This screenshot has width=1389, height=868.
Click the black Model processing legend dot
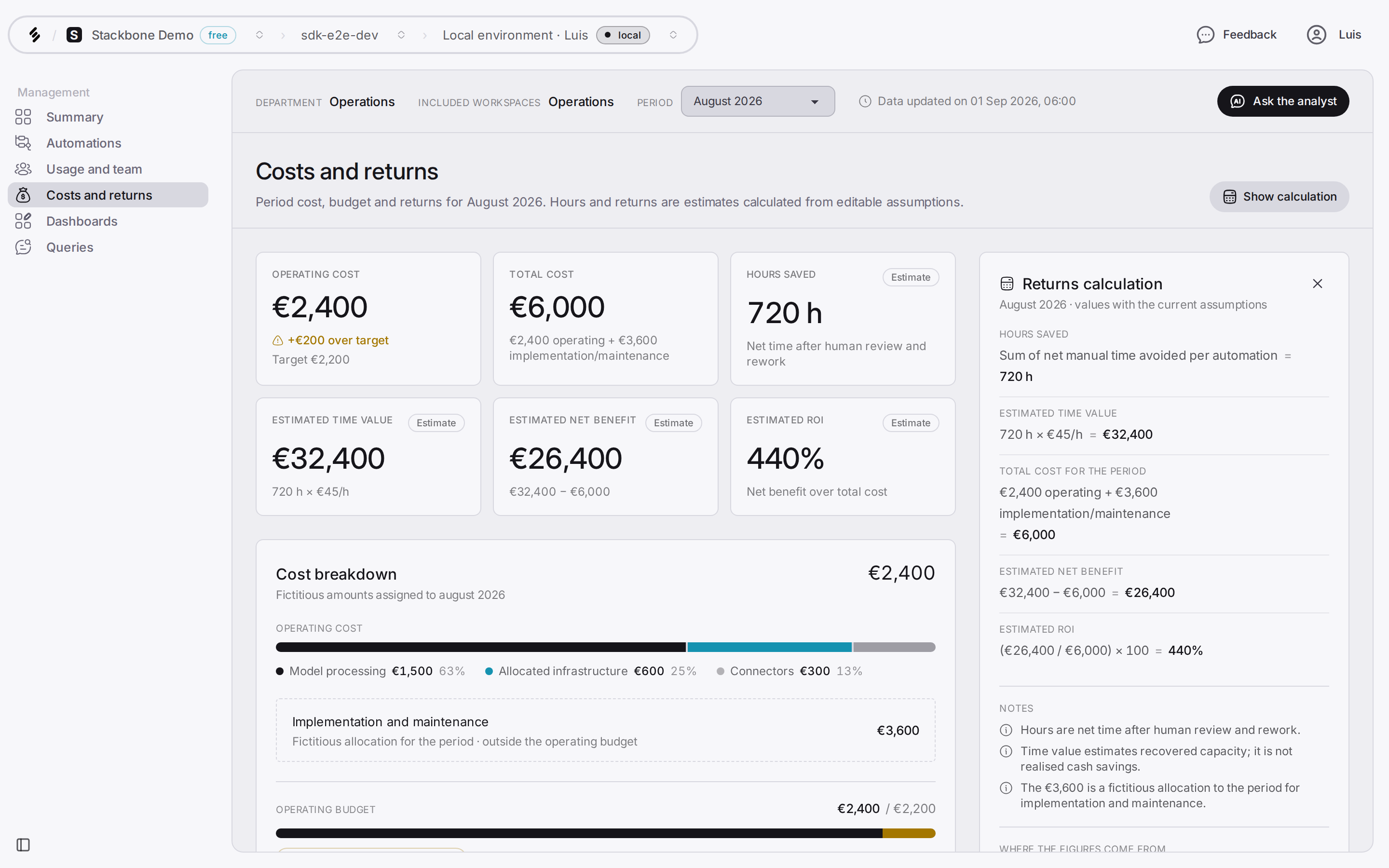tap(280, 671)
